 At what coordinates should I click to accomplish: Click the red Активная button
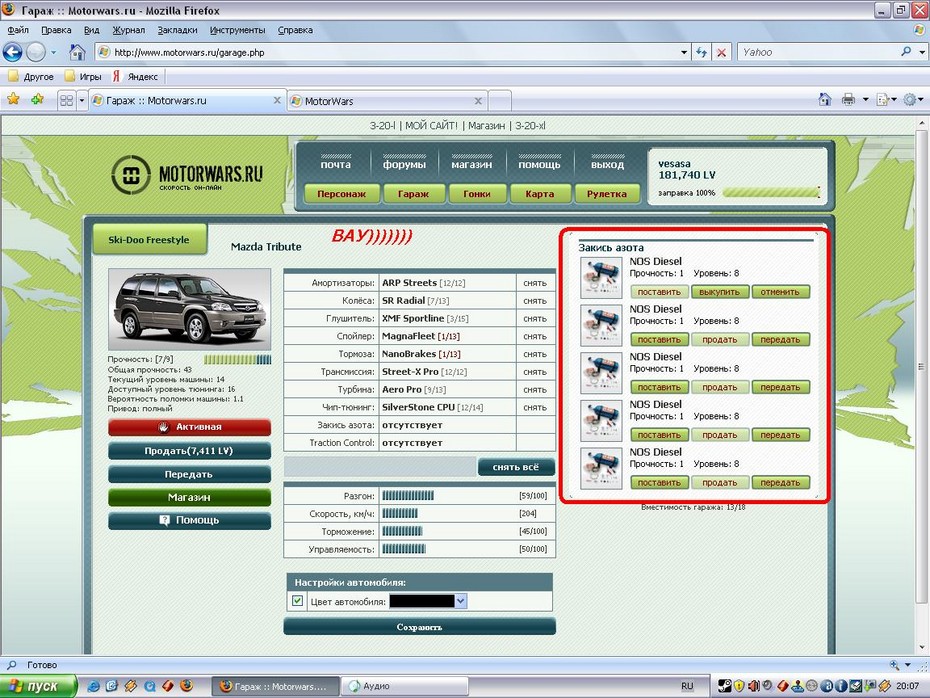click(189, 427)
